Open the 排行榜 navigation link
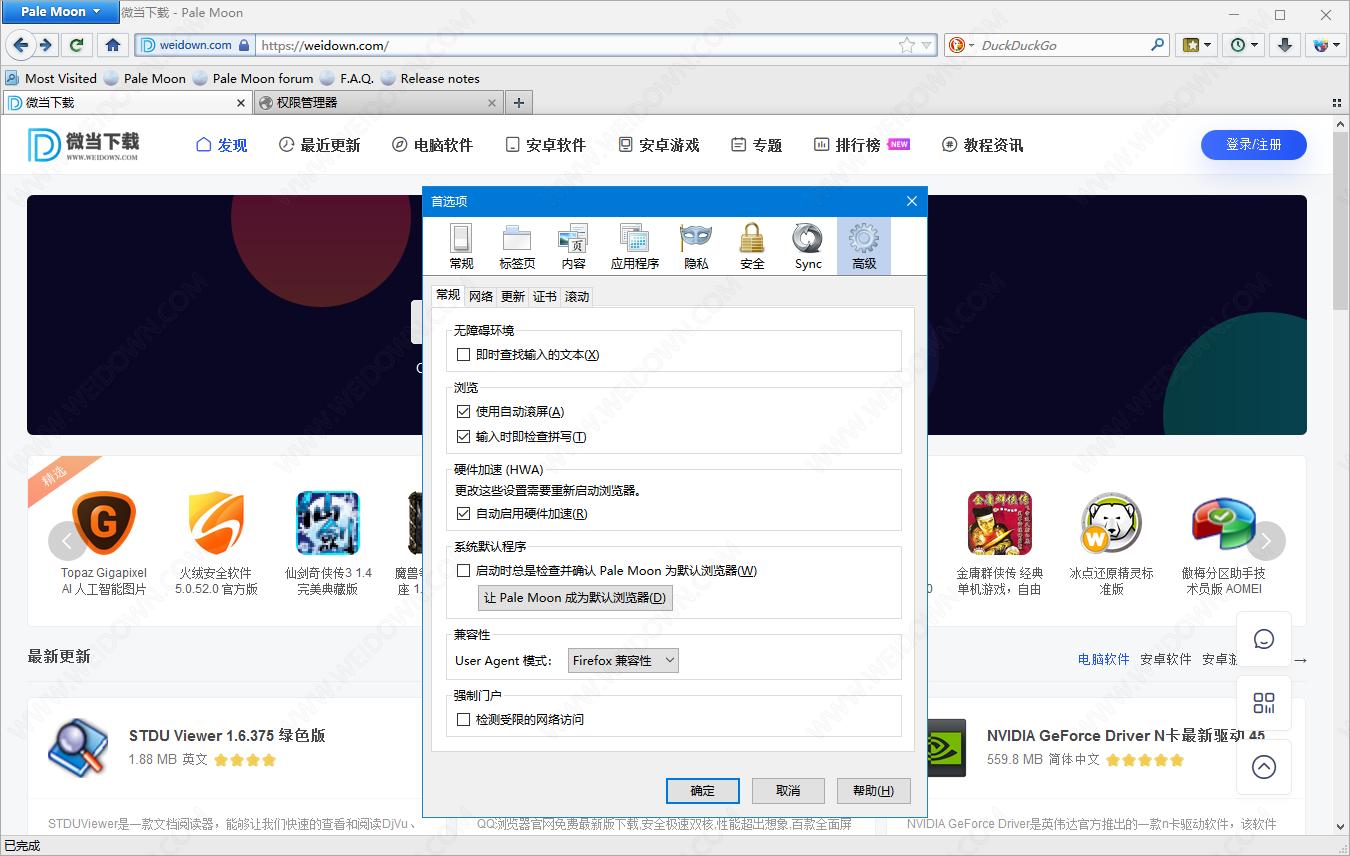The height and width of the screenshot is (856, 1350). [861, 145]
